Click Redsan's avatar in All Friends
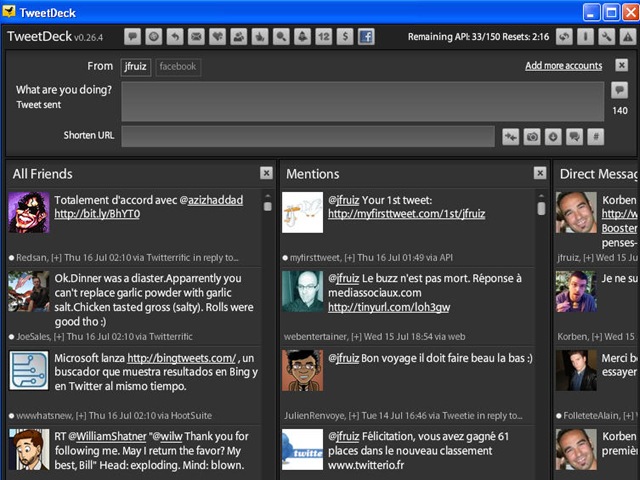This screenshot has width=640, height=480. [29, 213]
